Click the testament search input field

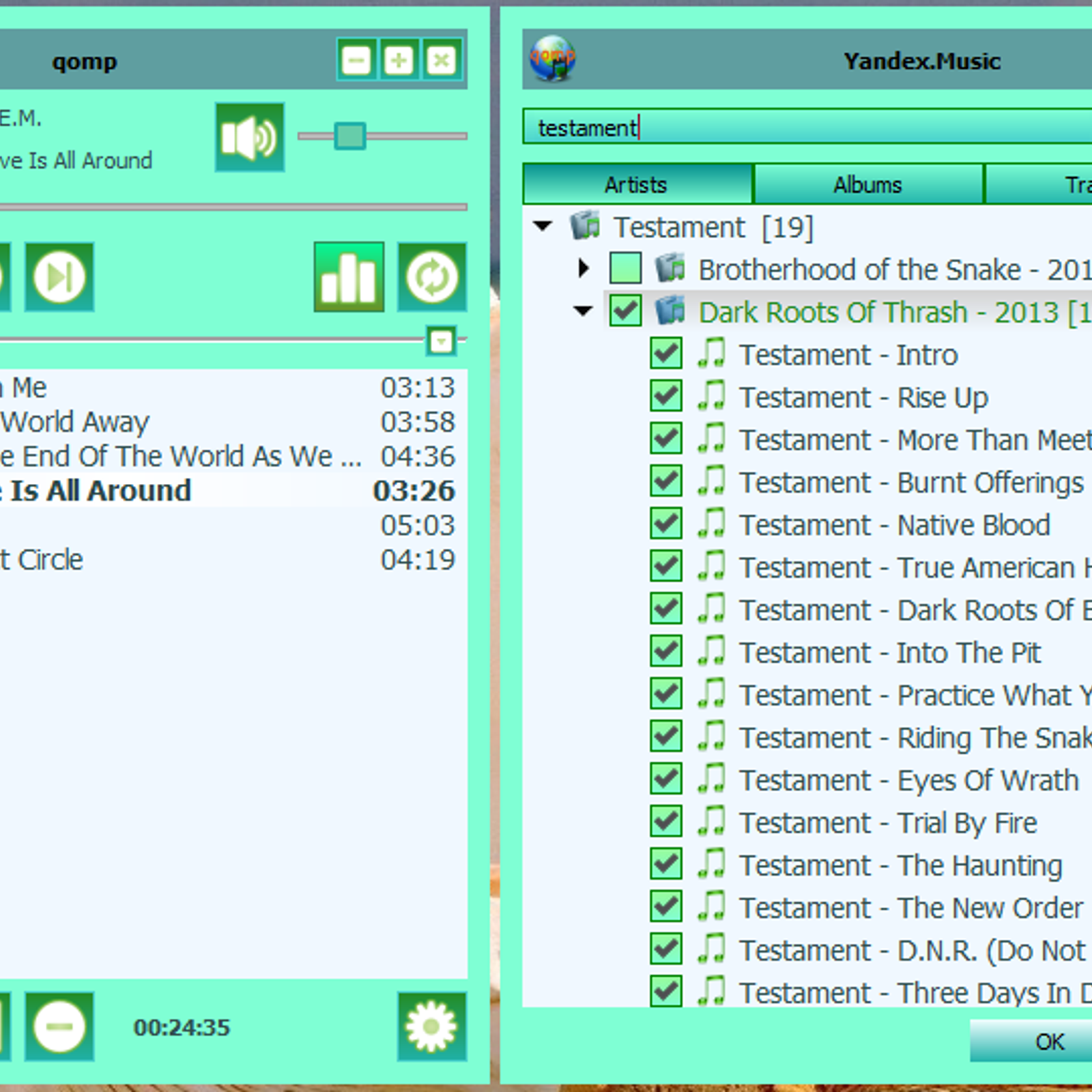807,127
